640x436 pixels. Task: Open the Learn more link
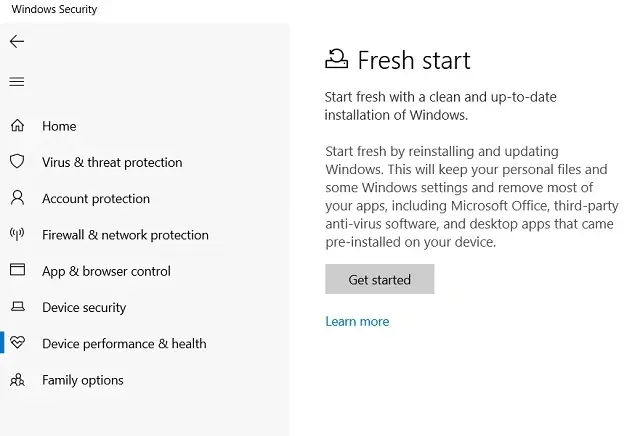click(x=357, y=322)
